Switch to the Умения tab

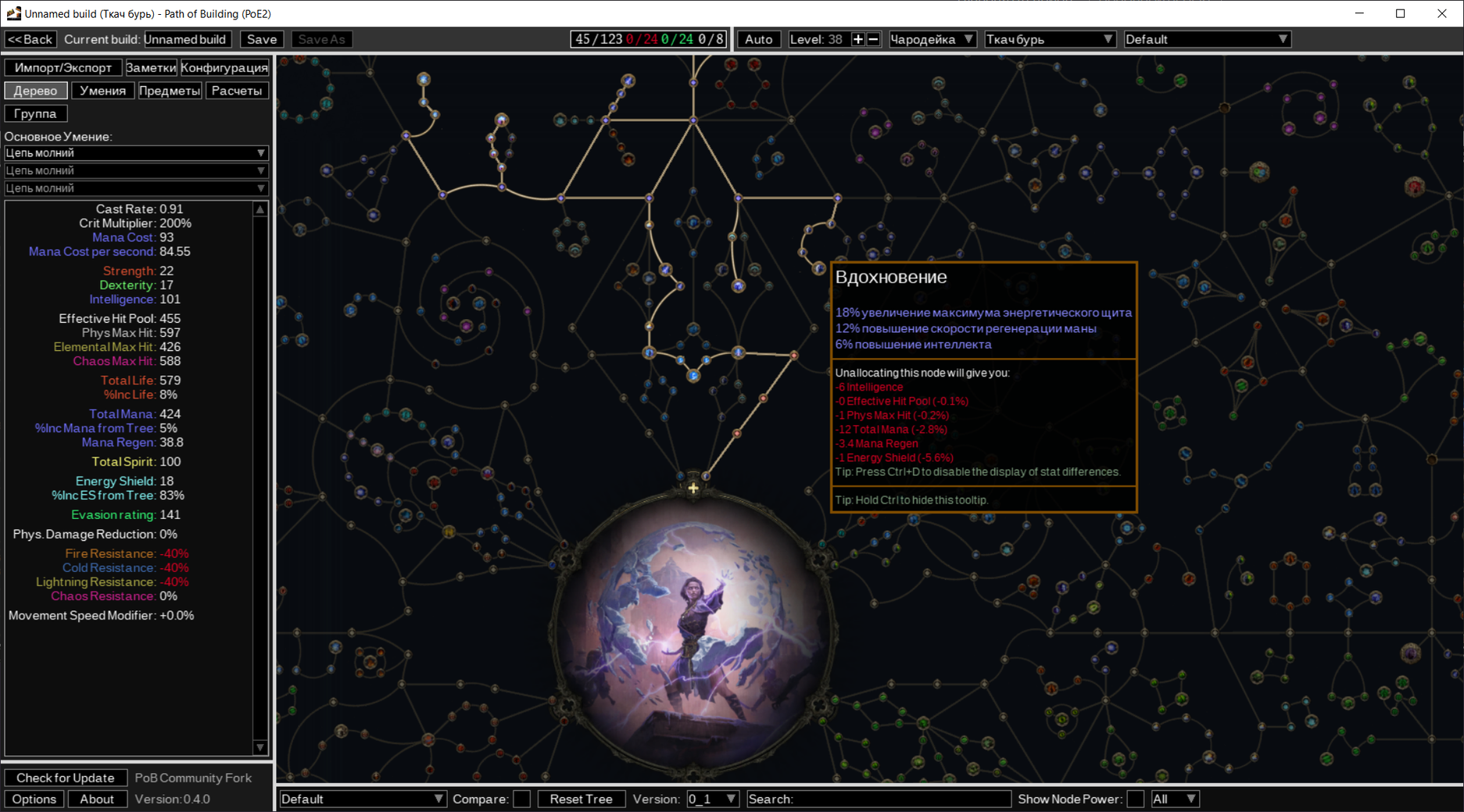tap(102, 91)
